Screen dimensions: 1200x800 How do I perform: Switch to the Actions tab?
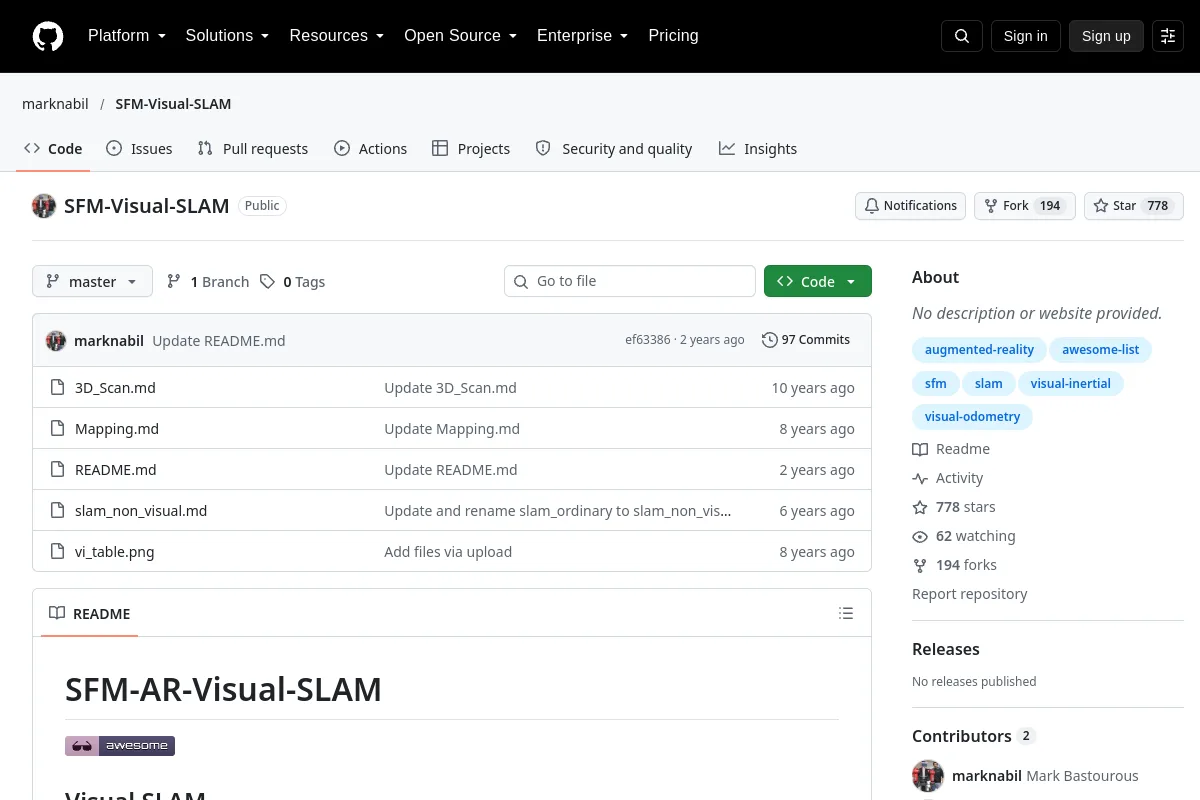(x=371, y=149)
